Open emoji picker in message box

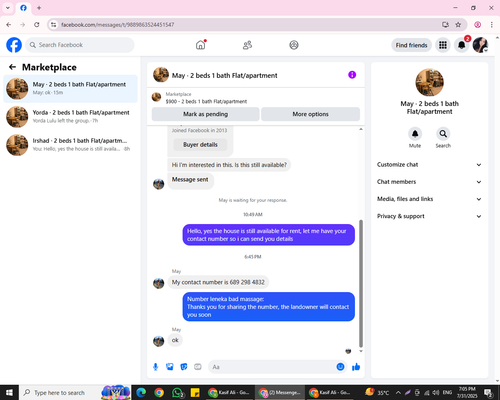click(x=340, y=367)
